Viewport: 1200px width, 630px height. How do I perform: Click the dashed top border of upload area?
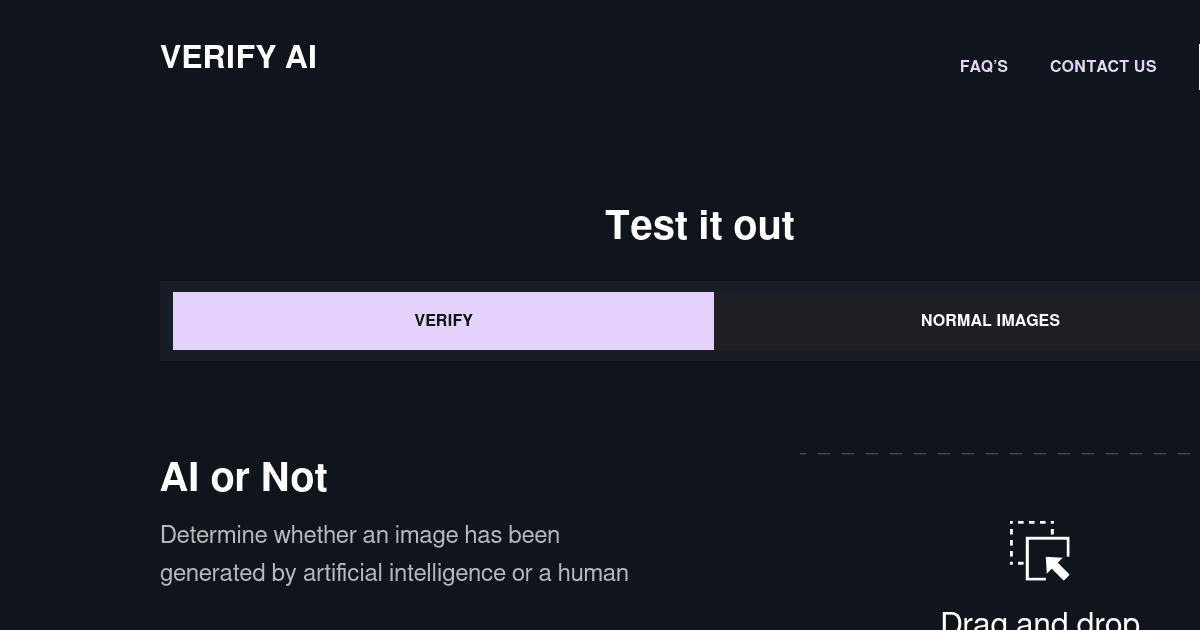coord(1000,454)
